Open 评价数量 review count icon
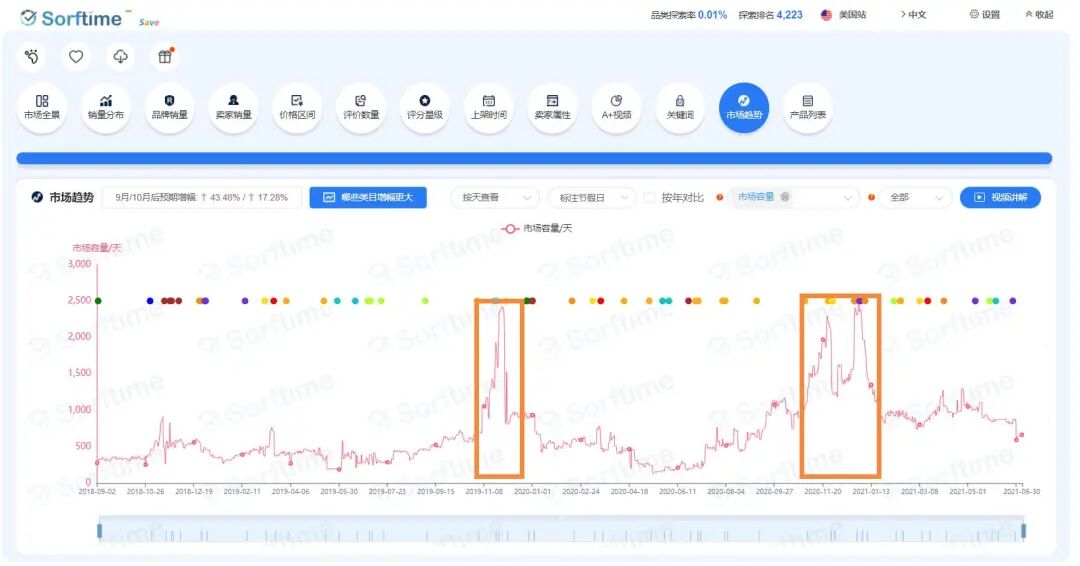This screenshot has width=1080, height=566. coord(361,107)
